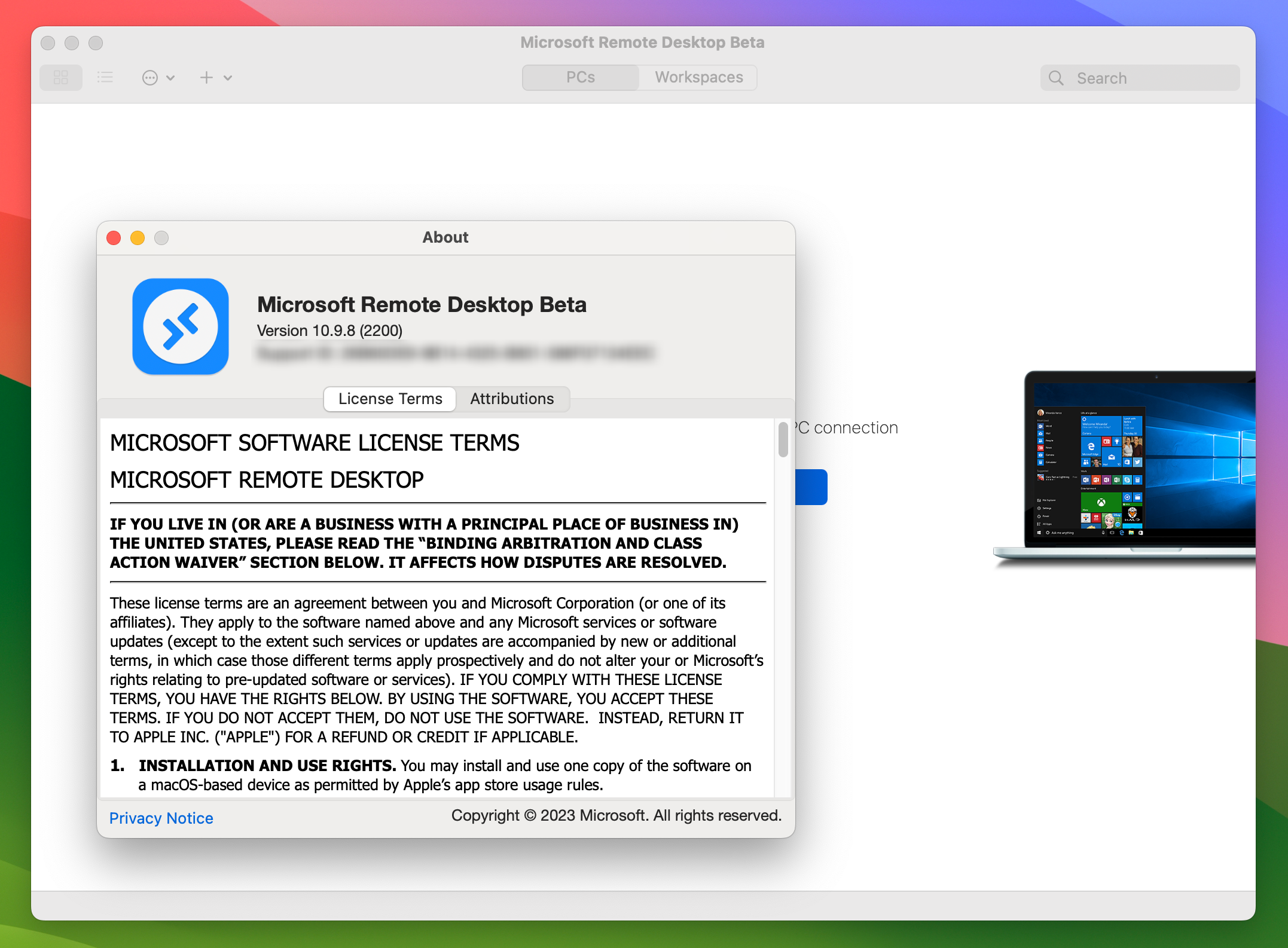
Task: Click the MICROSOFT SOFTWARE LICENSE TERMS heading
Action: [x=315, y=444]
